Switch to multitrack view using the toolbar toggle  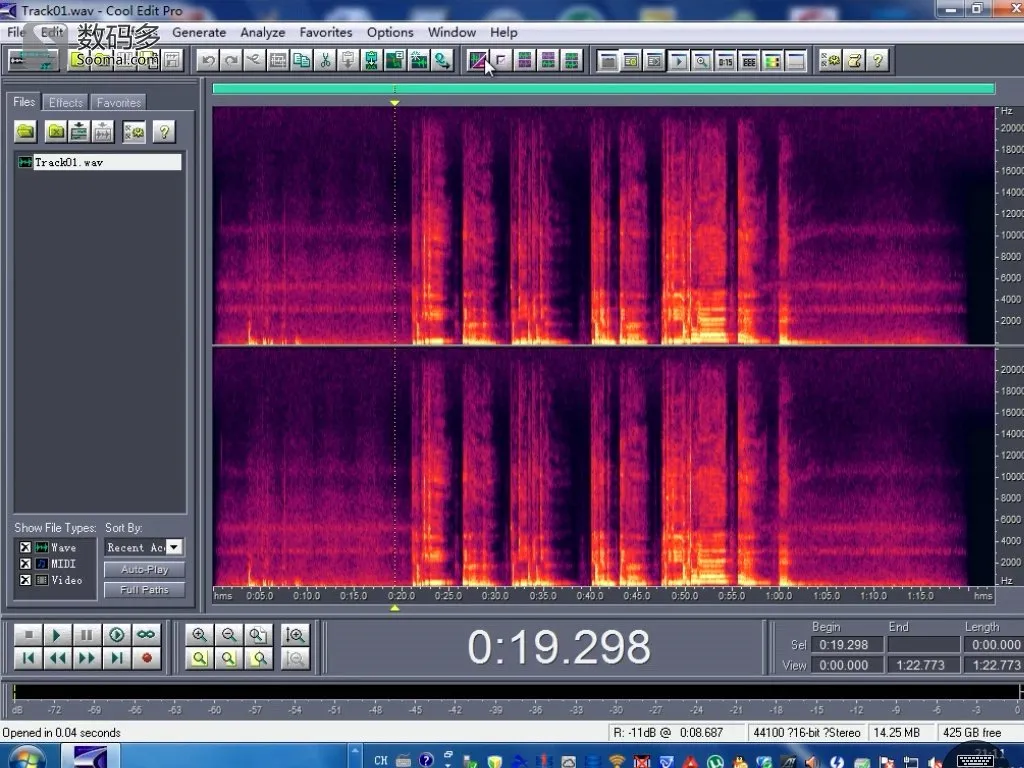(x=33, y=61)
